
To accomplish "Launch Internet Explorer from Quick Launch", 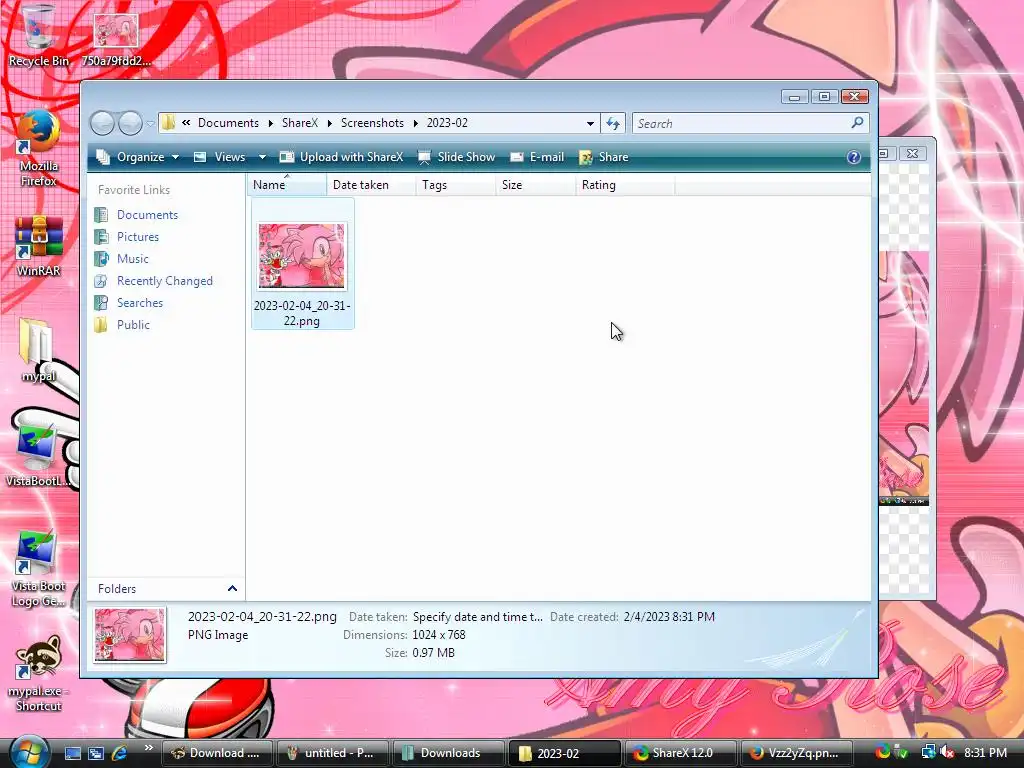I will [120, 753].
